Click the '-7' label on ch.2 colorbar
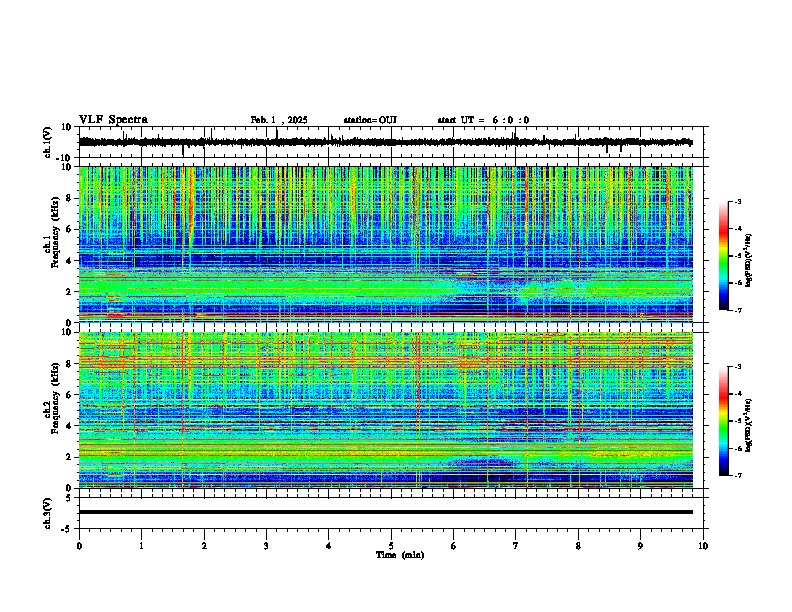The height and width of the screenshot is (612, 792). click(737, 475)
